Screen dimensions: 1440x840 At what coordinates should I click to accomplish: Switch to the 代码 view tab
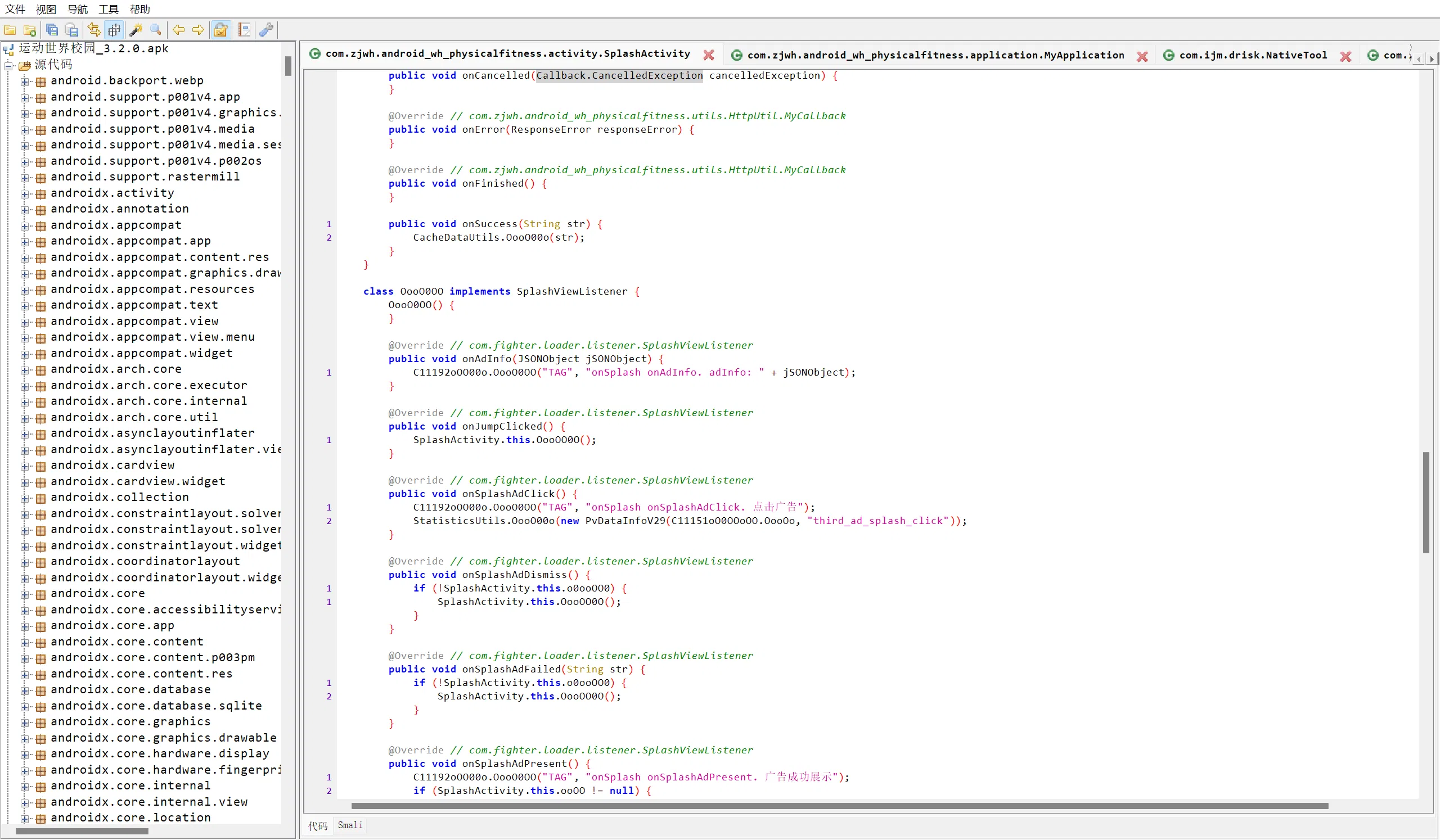(318, 827)
